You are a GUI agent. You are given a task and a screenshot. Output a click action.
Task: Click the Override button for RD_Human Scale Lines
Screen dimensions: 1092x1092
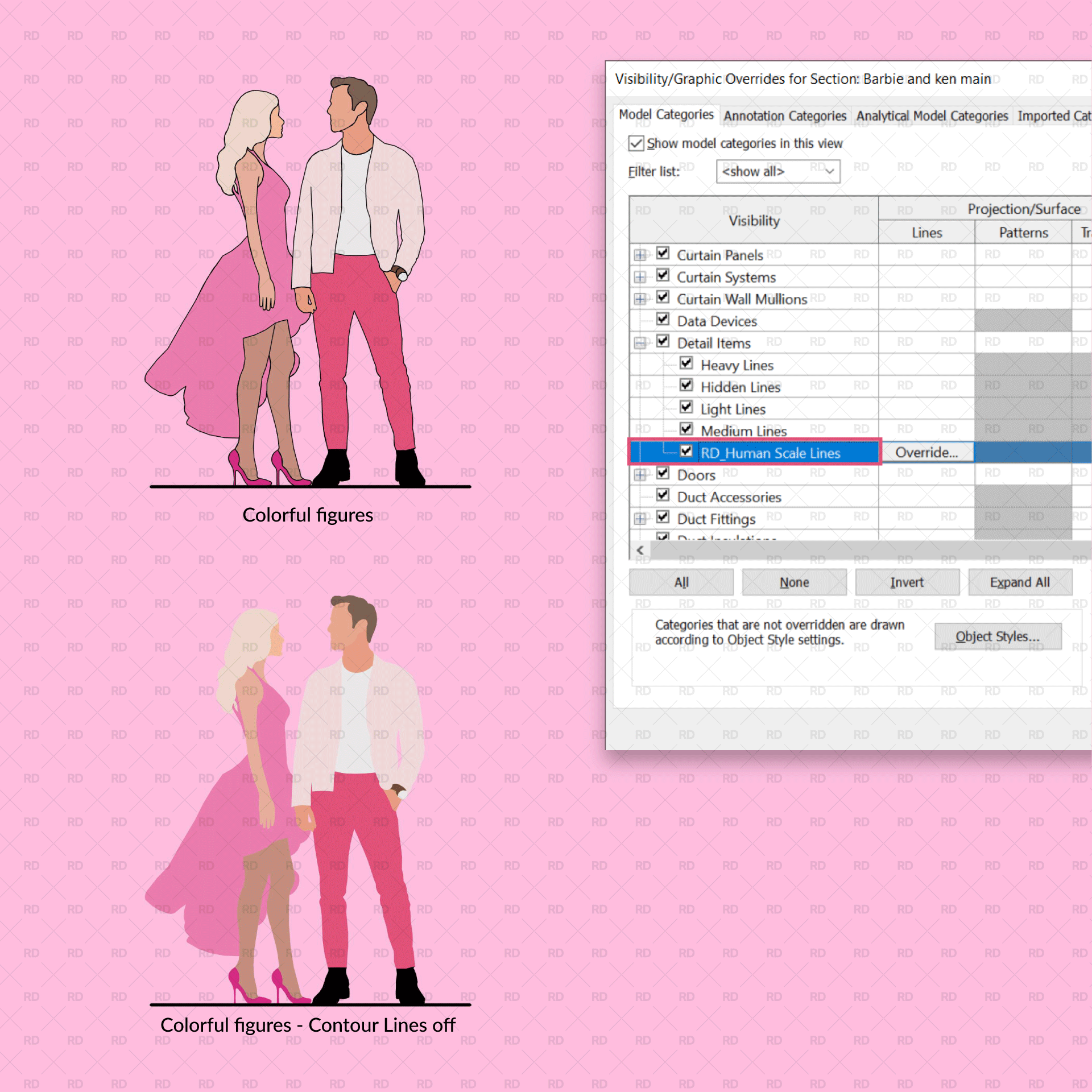927,452
